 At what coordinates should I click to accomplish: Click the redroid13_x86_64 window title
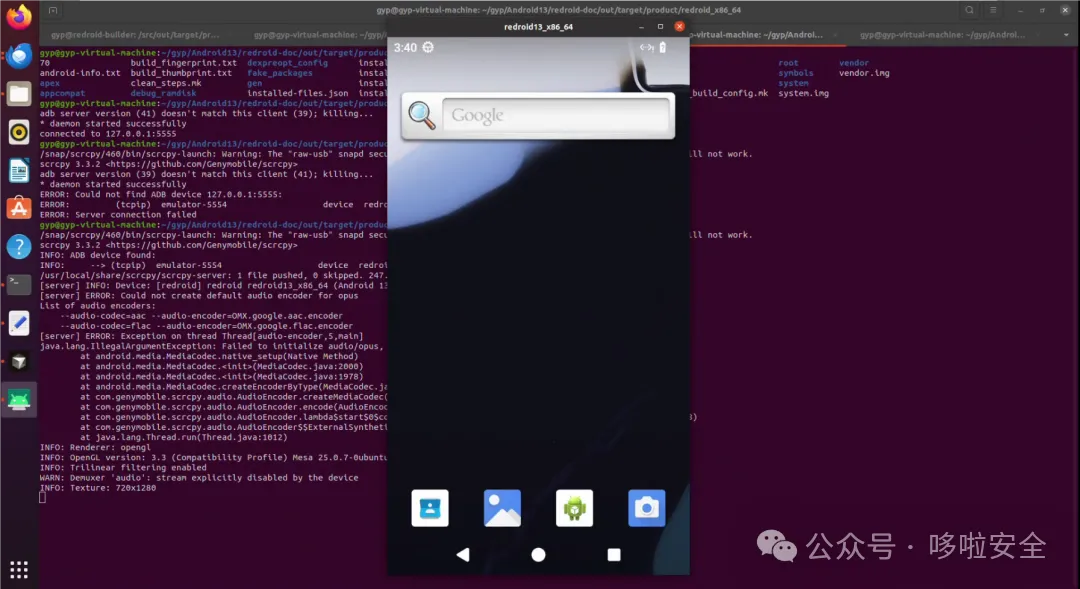point(538,27)
